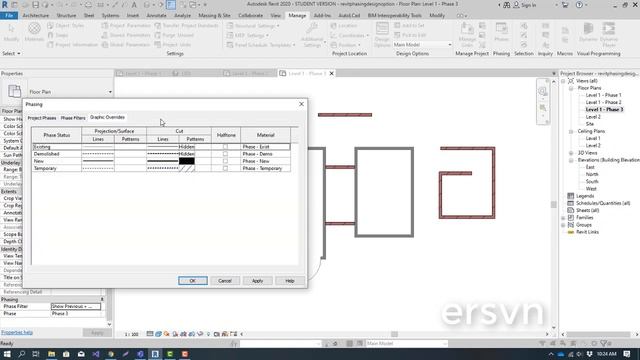Click Sign In in the title bar

(x=528, y=5)
